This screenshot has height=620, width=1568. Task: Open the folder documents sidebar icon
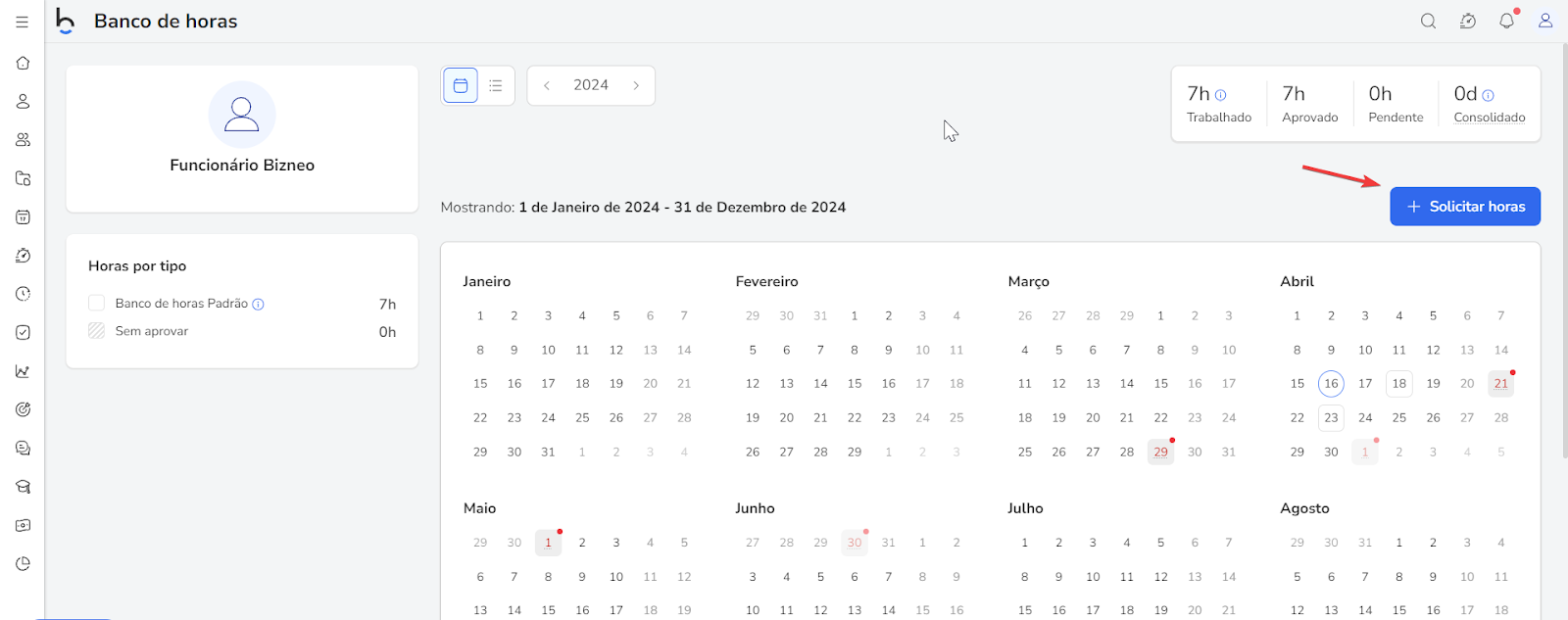pos(23,178)
